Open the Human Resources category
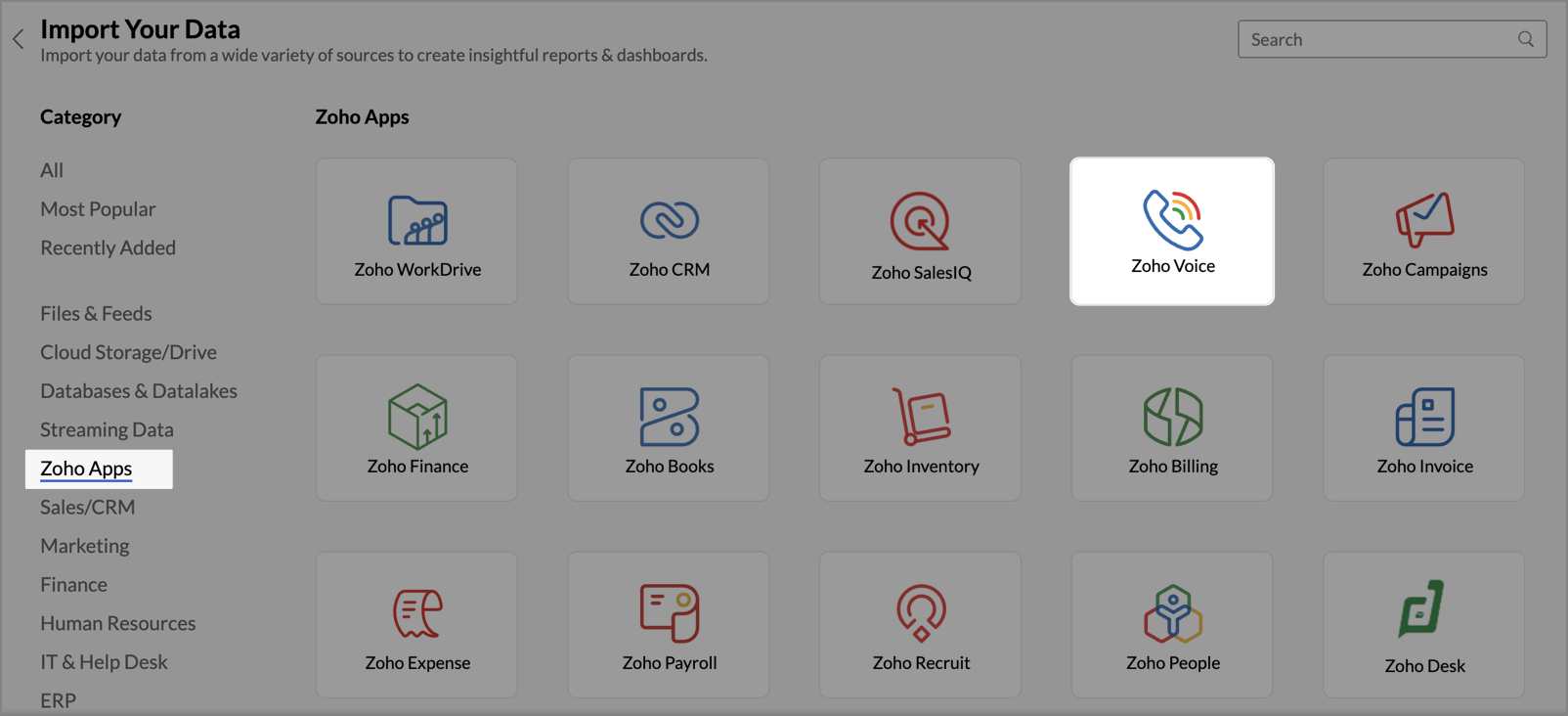 [117, 623]
